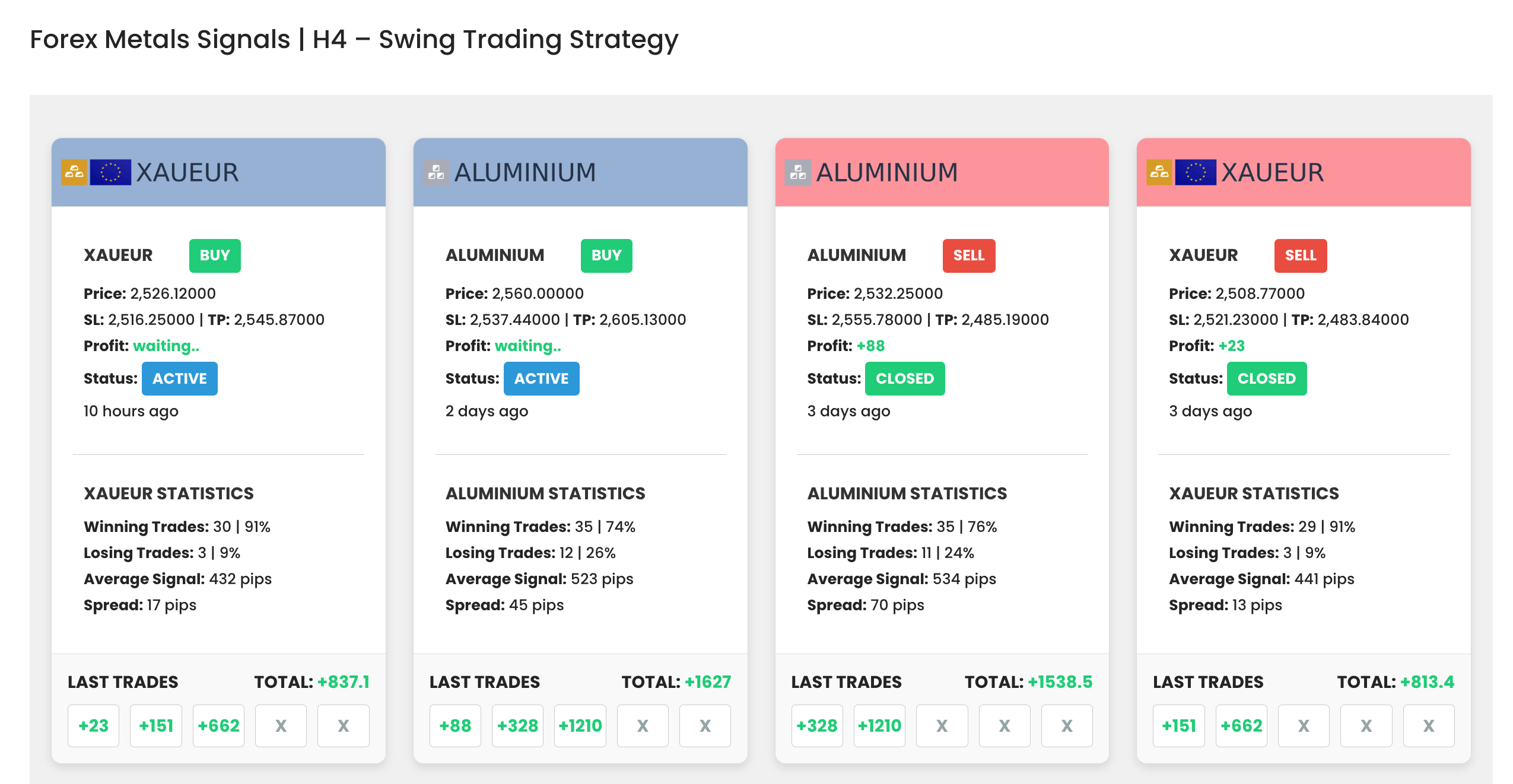Click the BUY badge on the ALUMINIUM signal

606,256
